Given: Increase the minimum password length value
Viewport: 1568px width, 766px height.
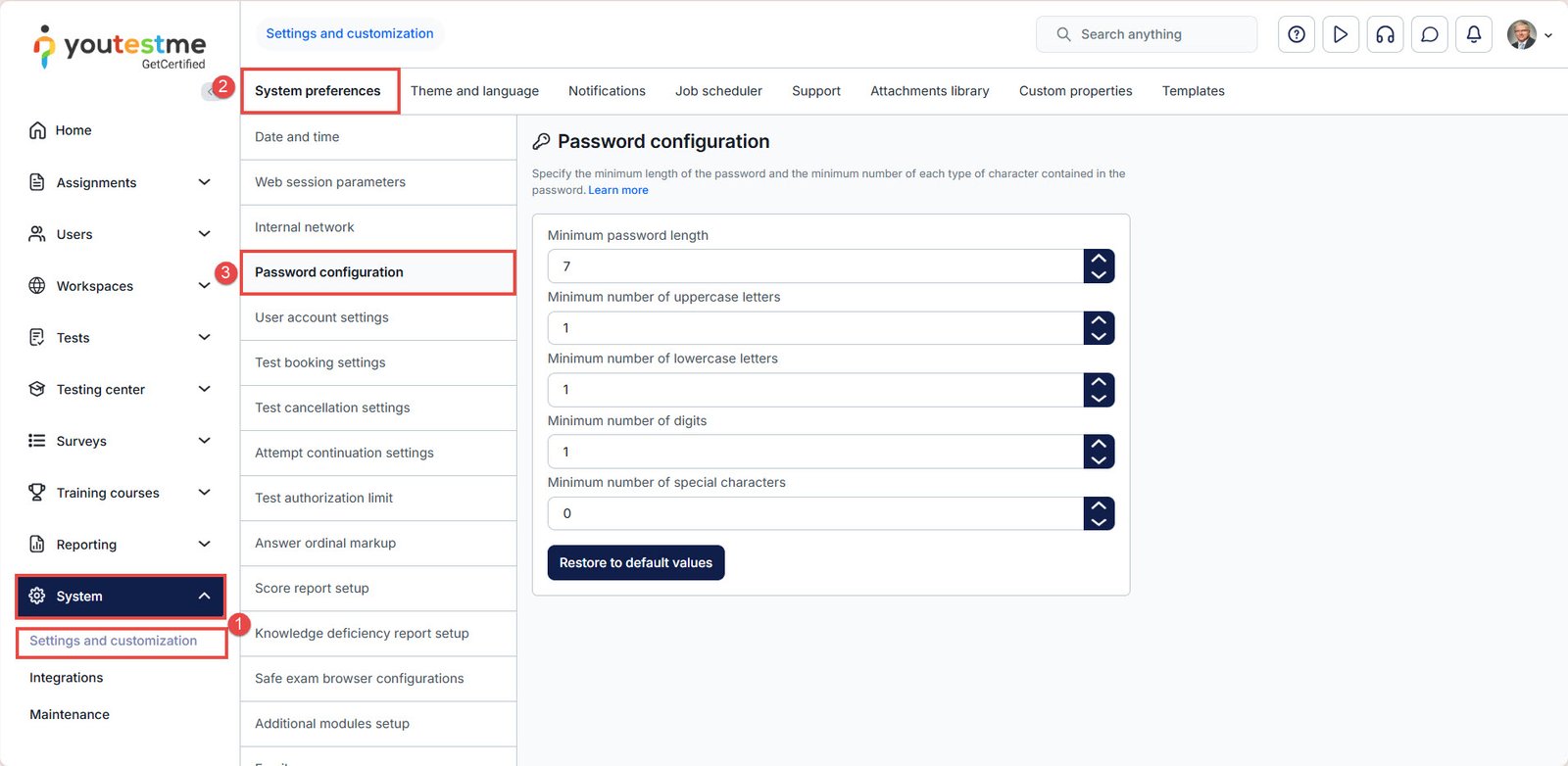Looking at the screenshot, I should coord(1099,259).
